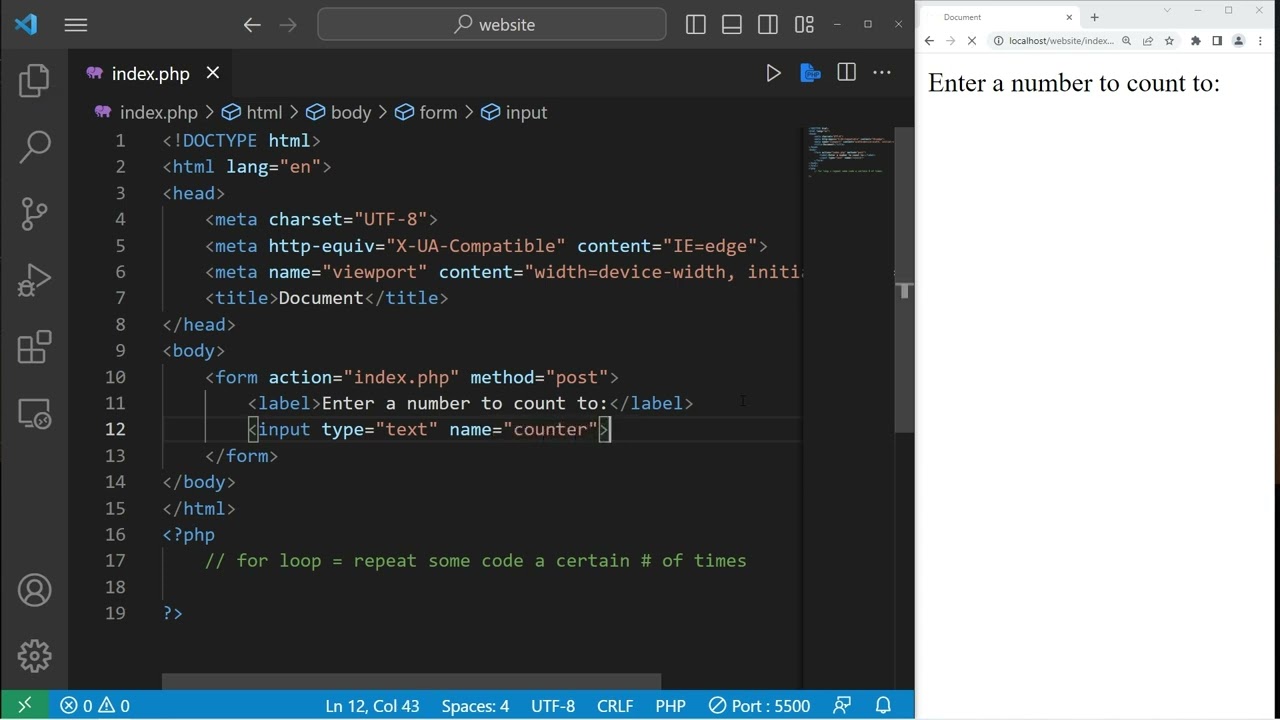1280x720 pixels.
Task: Open the Manage gear menu
Action: pyautogui.click(x=34, y=656)
